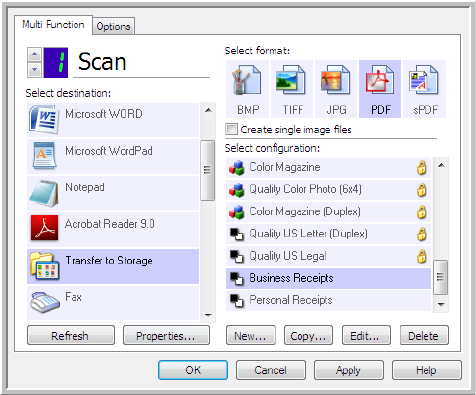
Task: Click the Copy... configuration button
Action: point(308,335)
